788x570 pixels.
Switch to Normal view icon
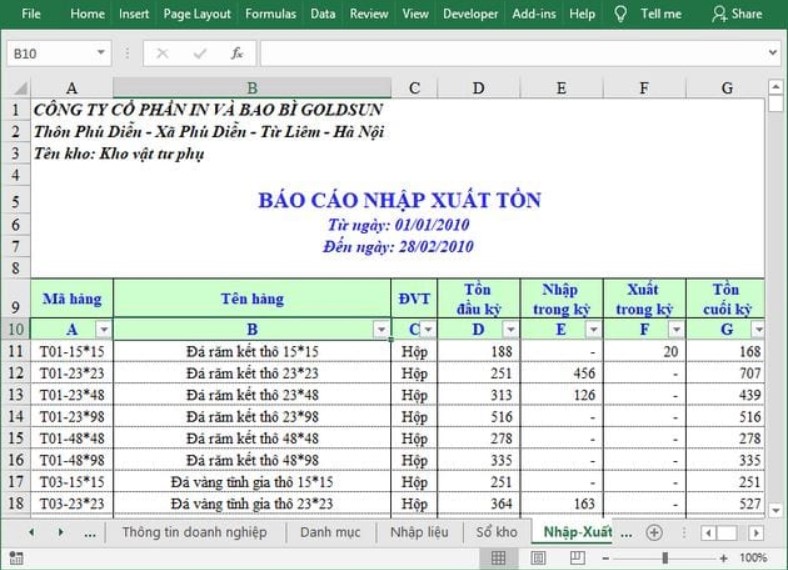pos(498,557)
